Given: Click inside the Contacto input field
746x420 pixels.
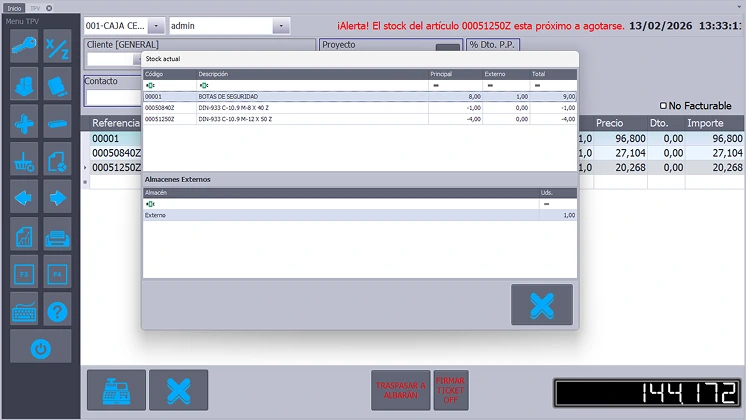Looking at the screenshot, I should 113,97.
